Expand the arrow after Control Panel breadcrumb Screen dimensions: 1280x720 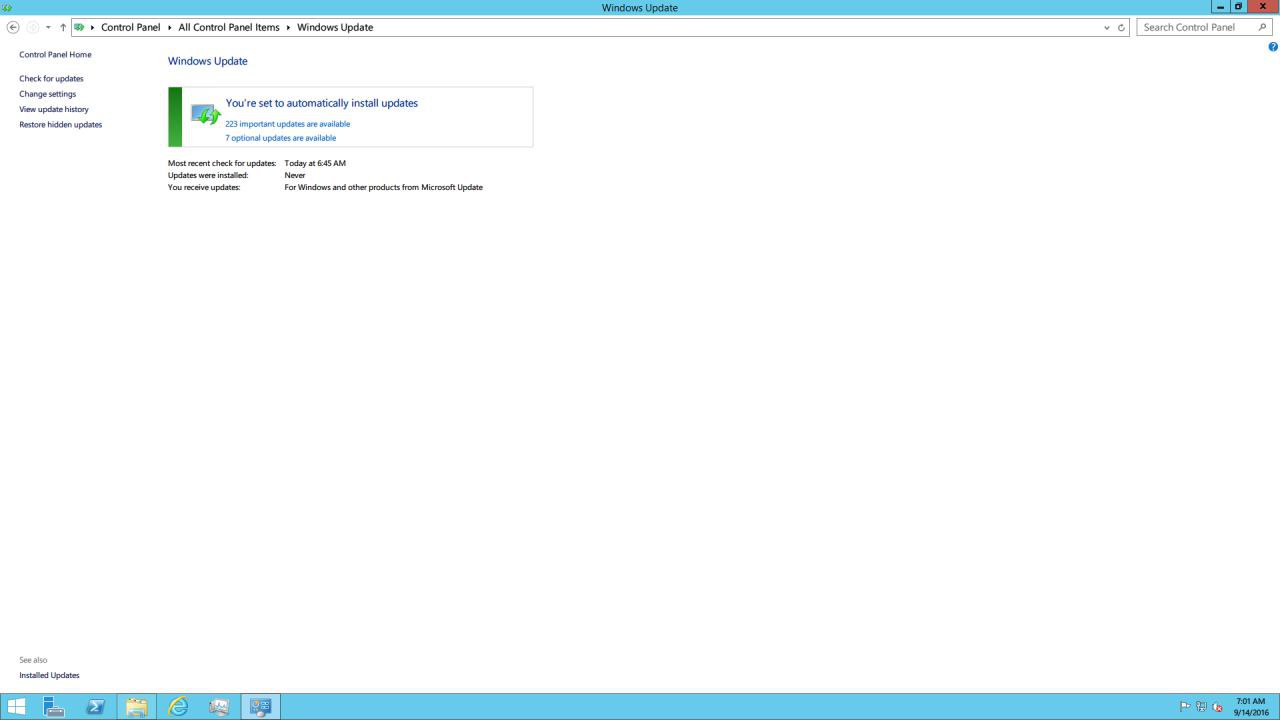click(170, 27)
